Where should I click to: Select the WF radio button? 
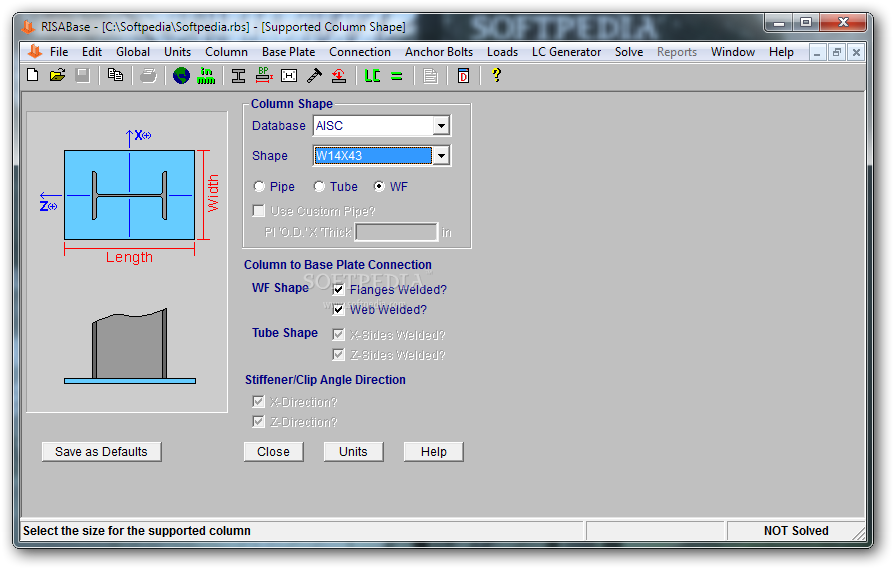pyautogui.click(x=379, y=186)
